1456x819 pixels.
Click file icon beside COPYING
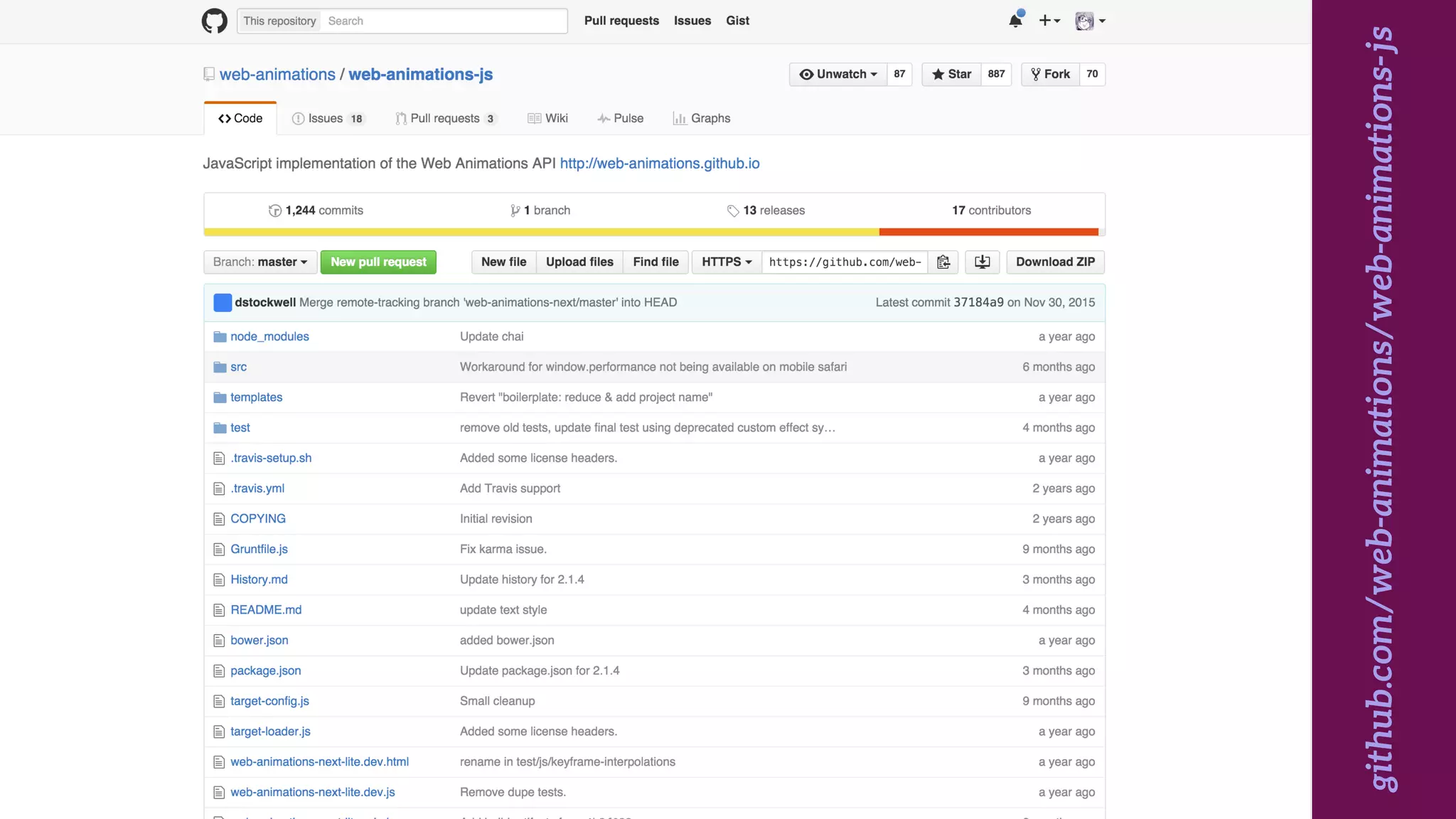coord(219,519)
